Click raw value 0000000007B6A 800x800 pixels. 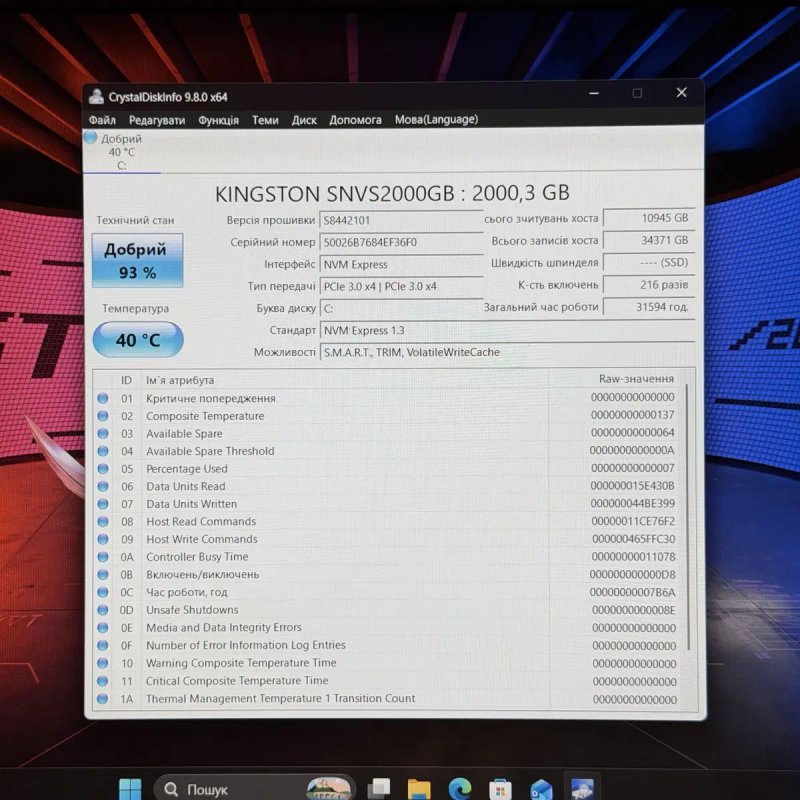633,592
